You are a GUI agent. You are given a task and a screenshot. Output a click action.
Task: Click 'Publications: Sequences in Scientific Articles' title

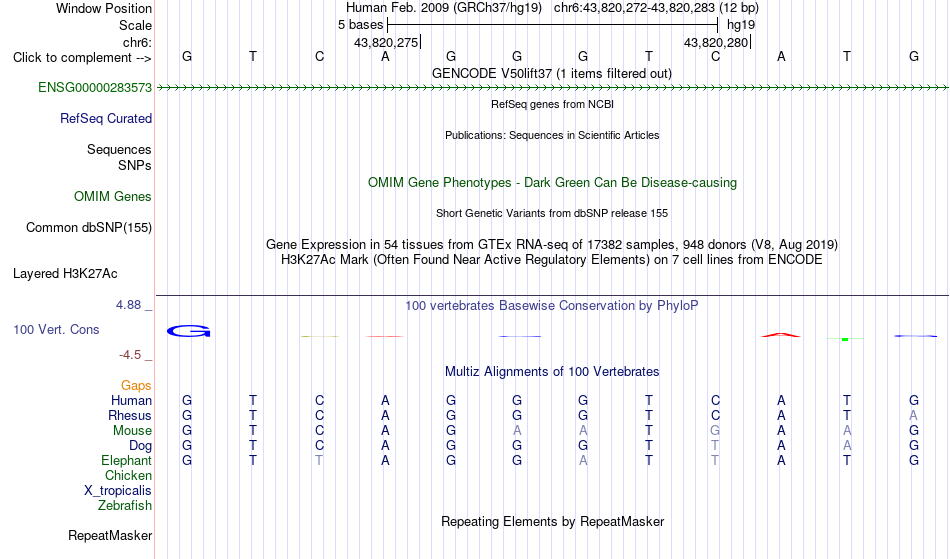pos(552,135)
